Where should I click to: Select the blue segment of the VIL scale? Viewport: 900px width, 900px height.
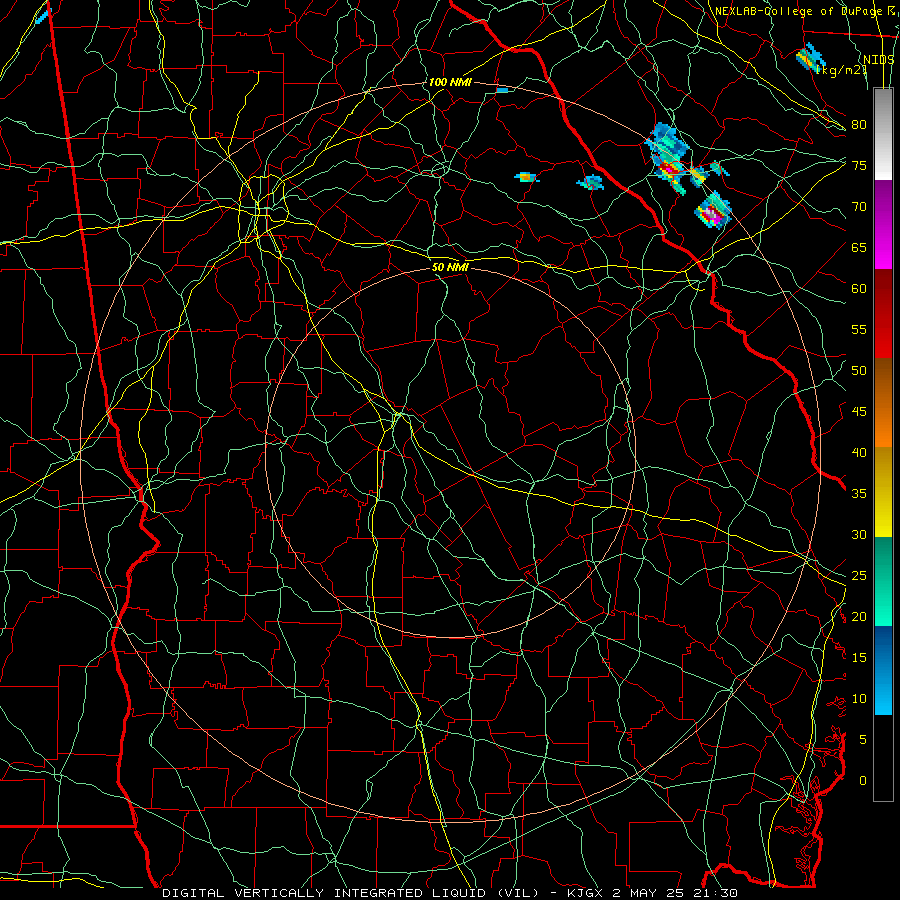(883, 670)
